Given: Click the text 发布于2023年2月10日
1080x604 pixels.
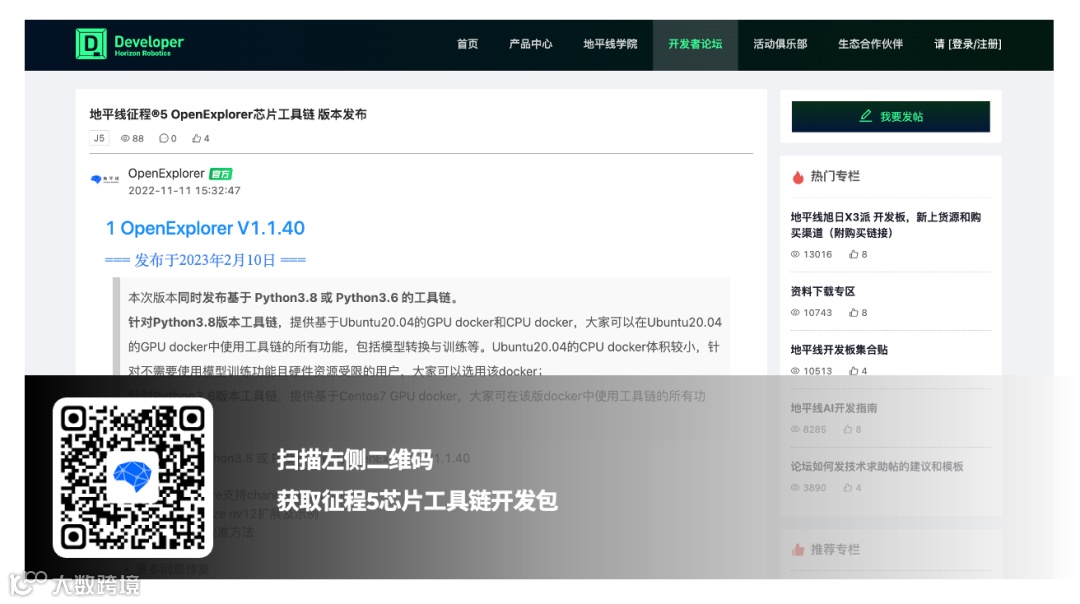Looking at the screenshot, I should (205, 260).
